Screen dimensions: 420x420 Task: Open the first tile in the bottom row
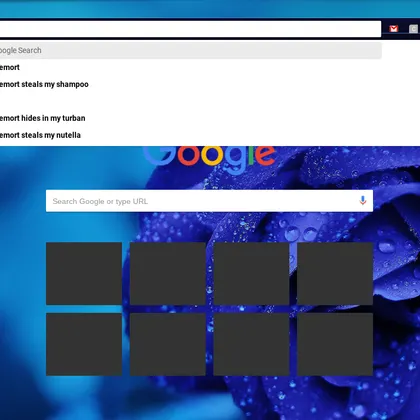coord(84,344)
